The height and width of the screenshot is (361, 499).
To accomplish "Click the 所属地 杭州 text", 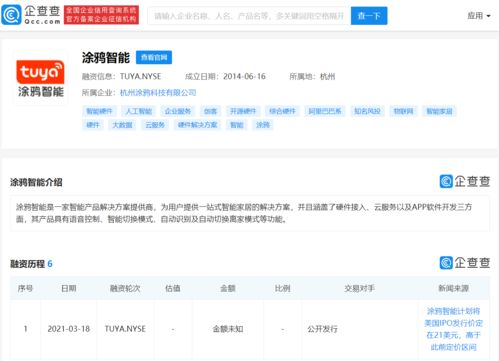I will click(x=312, y=77).
